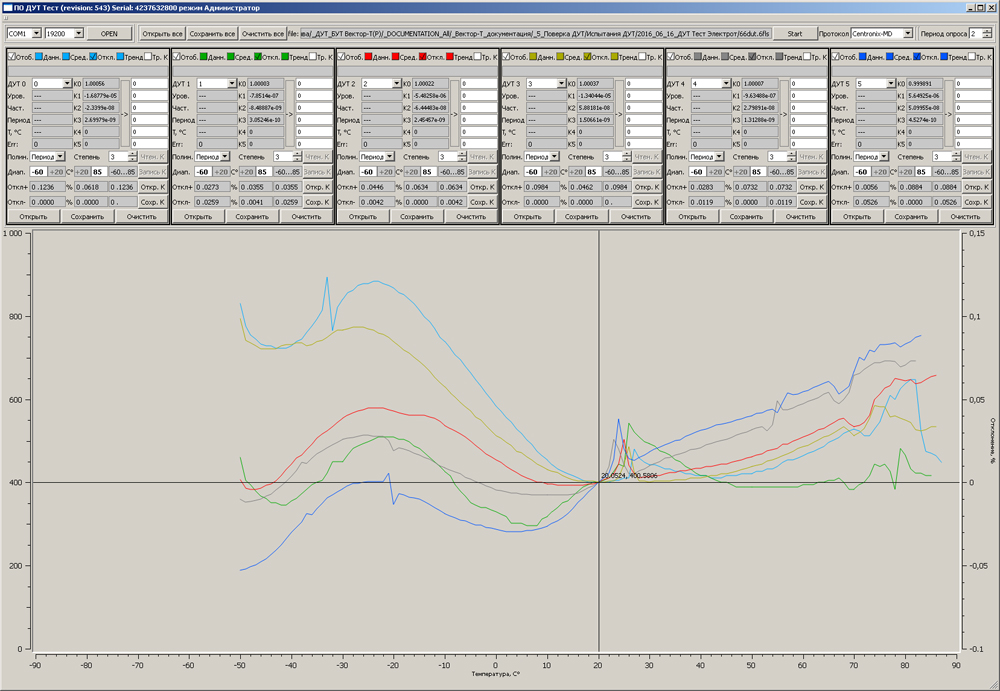1000x691 pixels.
Task: Click Открыть button in ДУТ 0 panel
Action: (x=33, y=216)
